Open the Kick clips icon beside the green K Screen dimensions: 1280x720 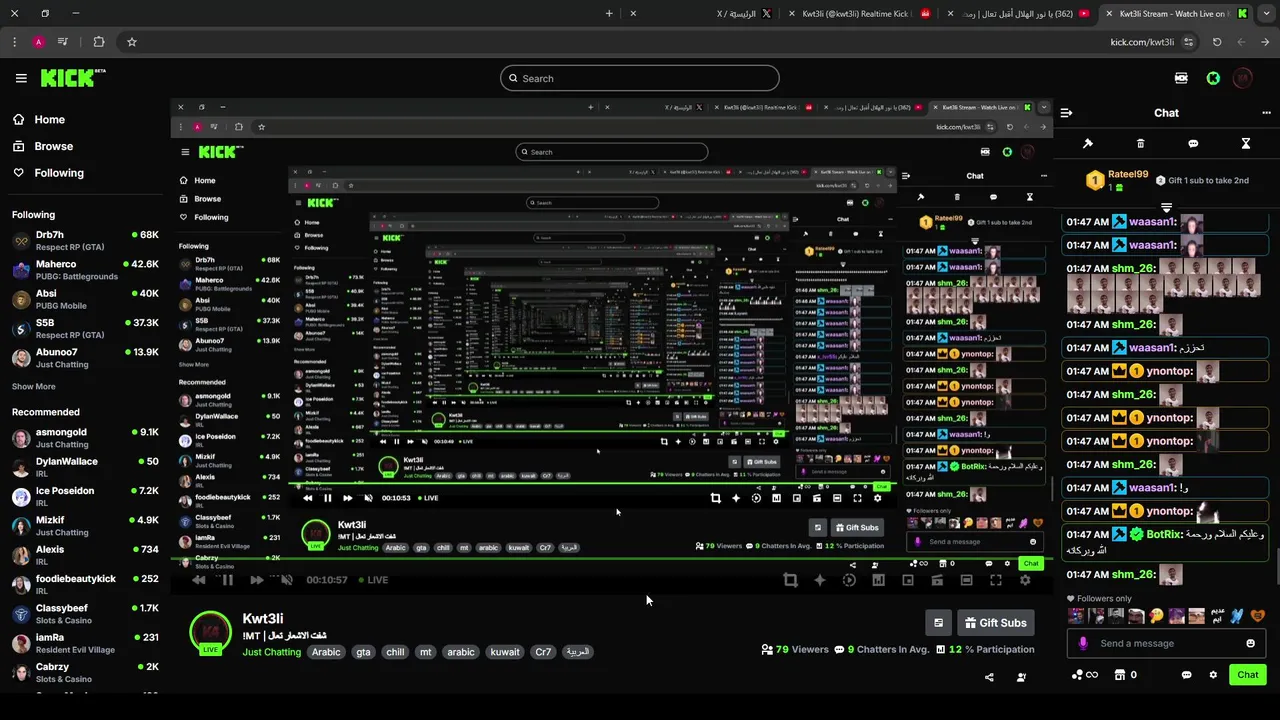coord(1181,78)
